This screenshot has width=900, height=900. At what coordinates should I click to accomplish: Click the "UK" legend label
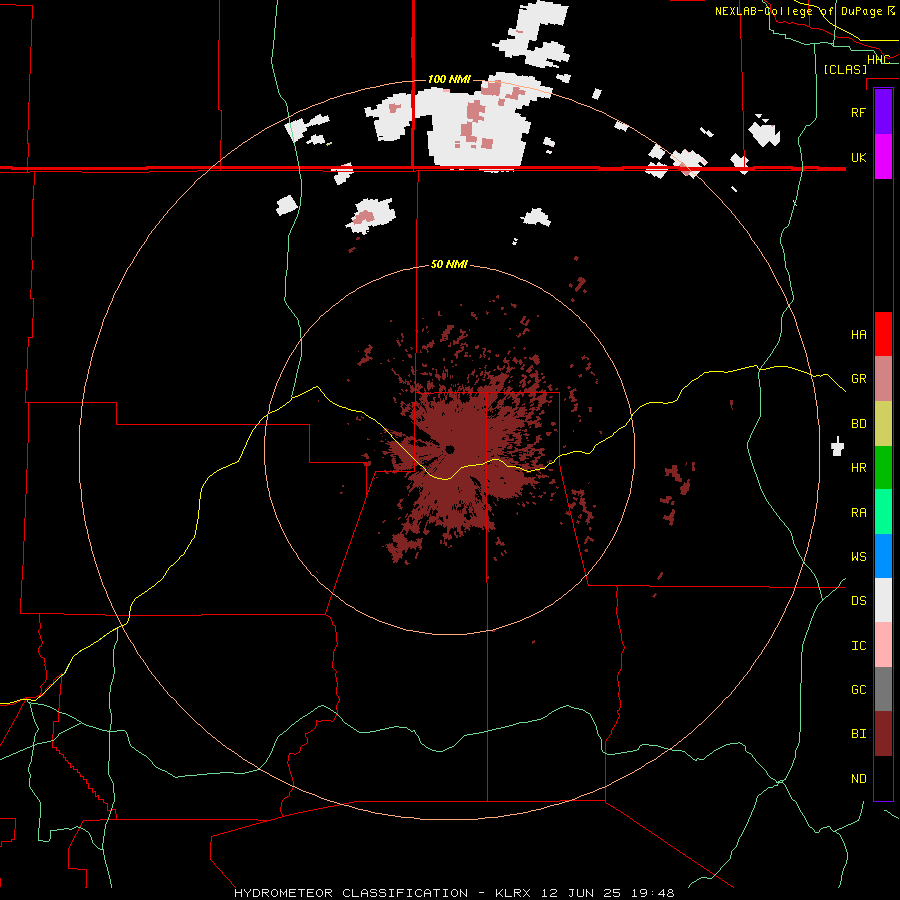point(858,157)
